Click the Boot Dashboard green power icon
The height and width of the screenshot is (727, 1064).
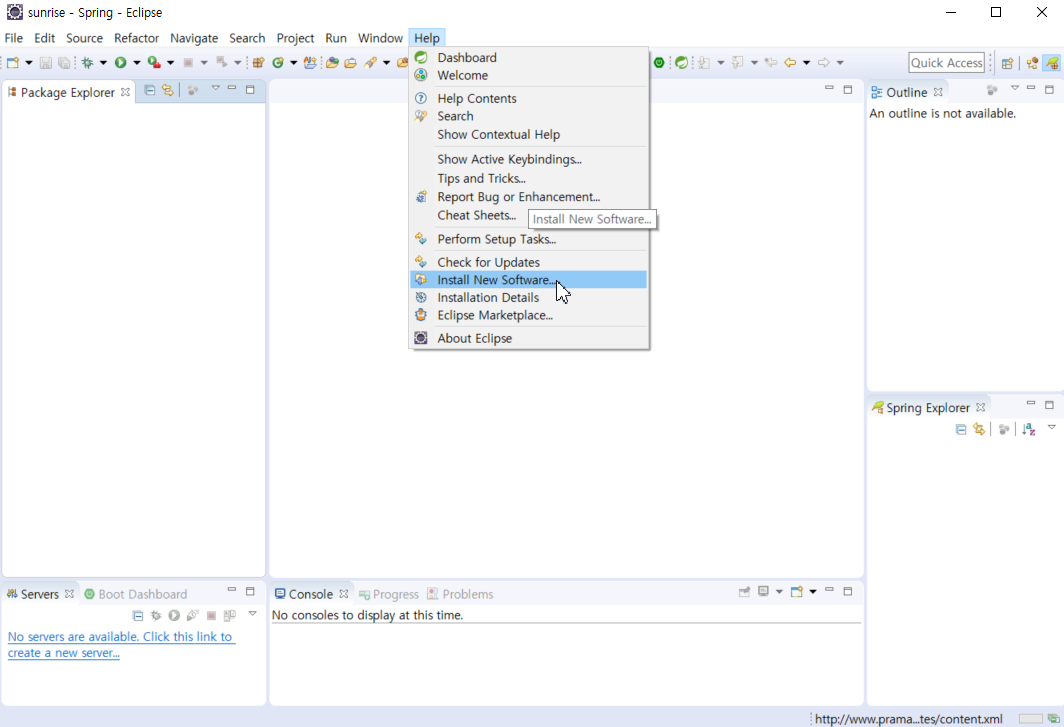coord(659,62)
